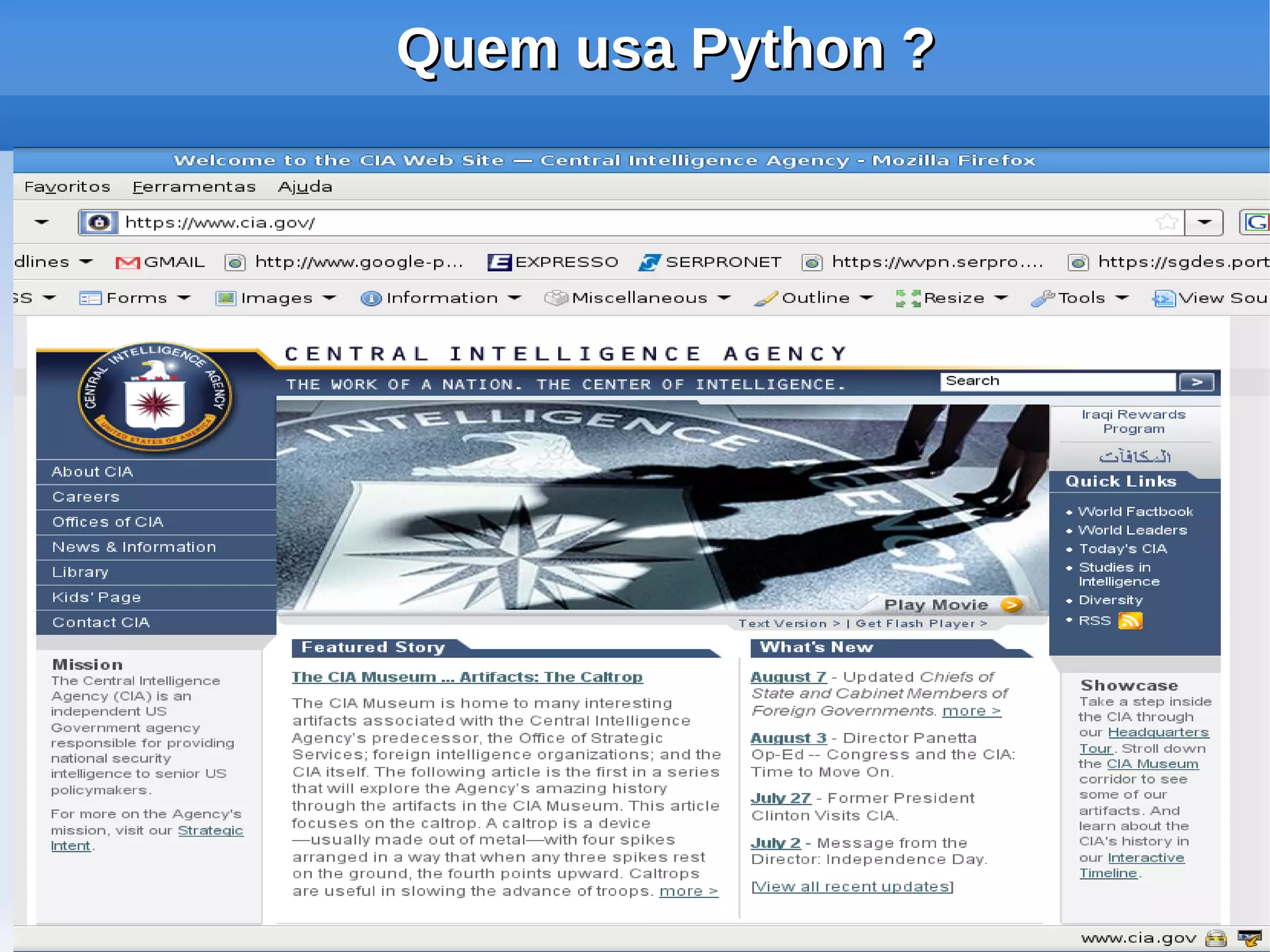Open the wvpn.serpro bookmark
Viewport: 1270px width, 952px height.
tap(923, 262)
